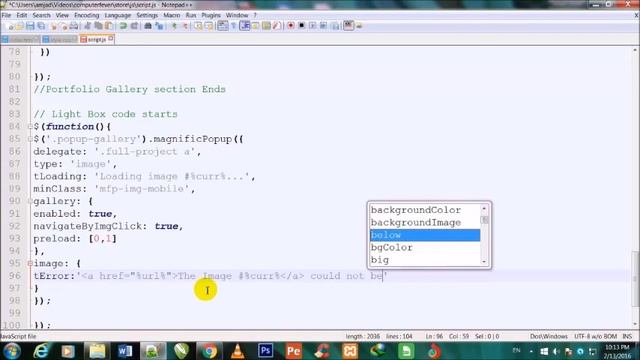Click the Close document toolbar icon
Viewport: 640px width, 360px height.
(x=54, y=26)
